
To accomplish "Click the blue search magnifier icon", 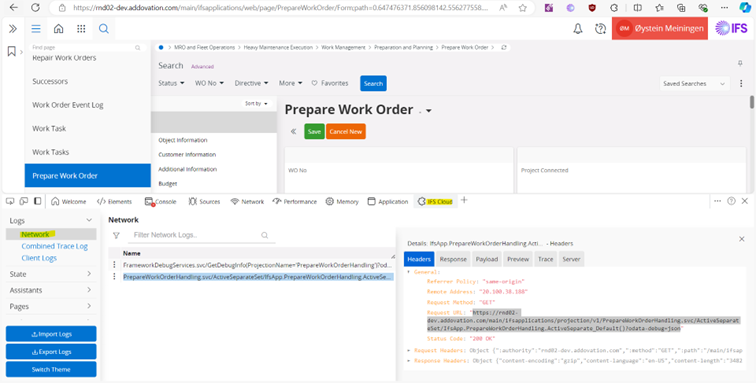I will pyautogui.click(x=104, y=29).
